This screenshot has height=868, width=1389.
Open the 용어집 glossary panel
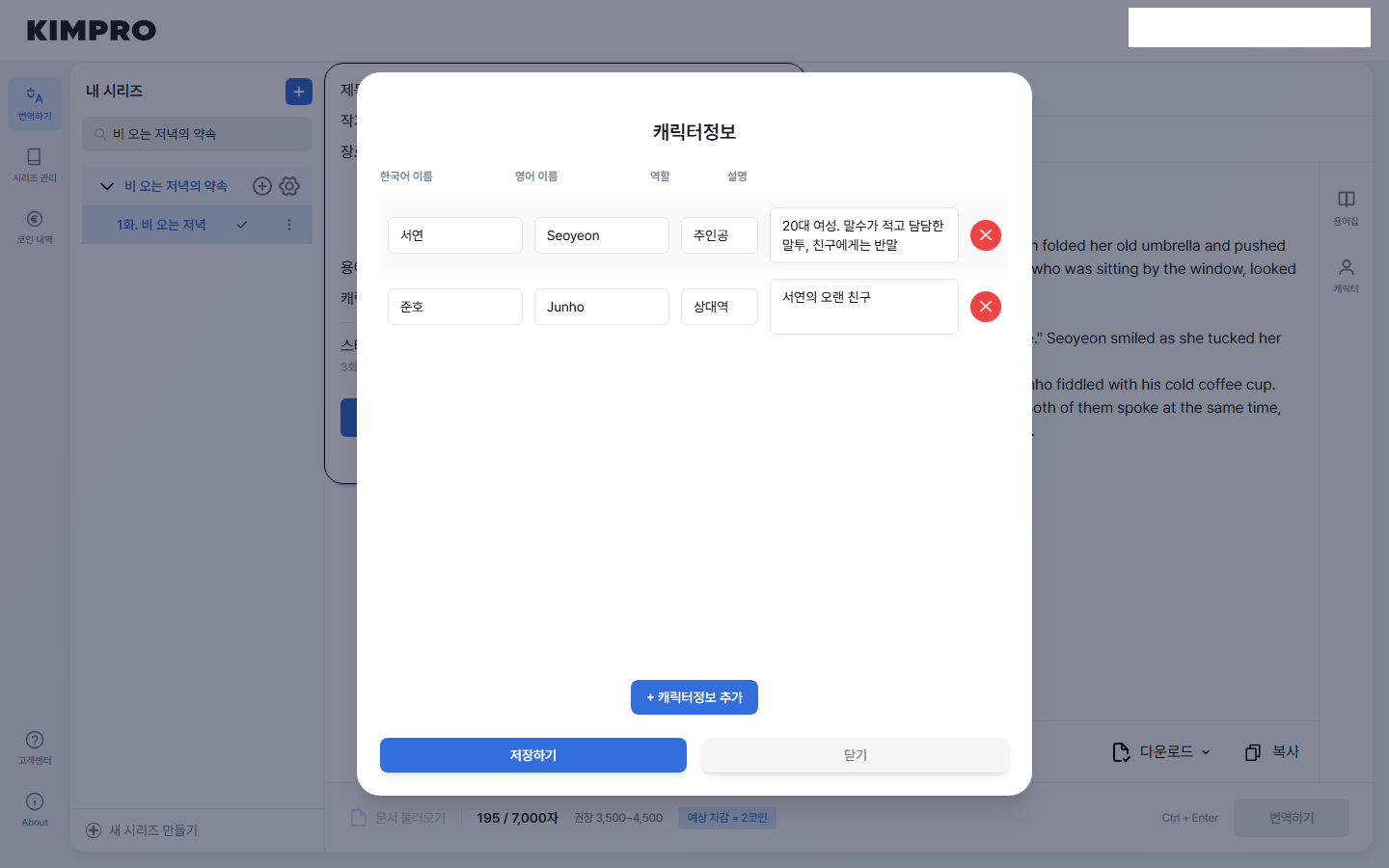(1346, 207)
